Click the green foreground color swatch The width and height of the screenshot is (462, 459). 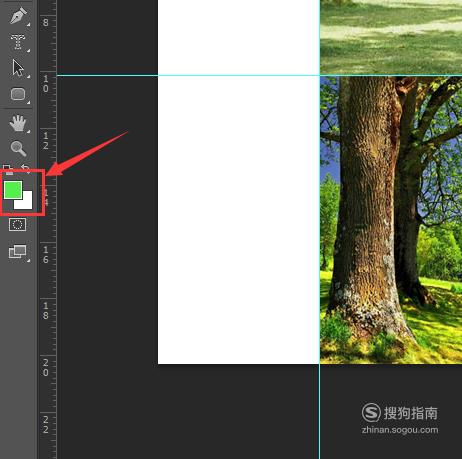point(13,190)
